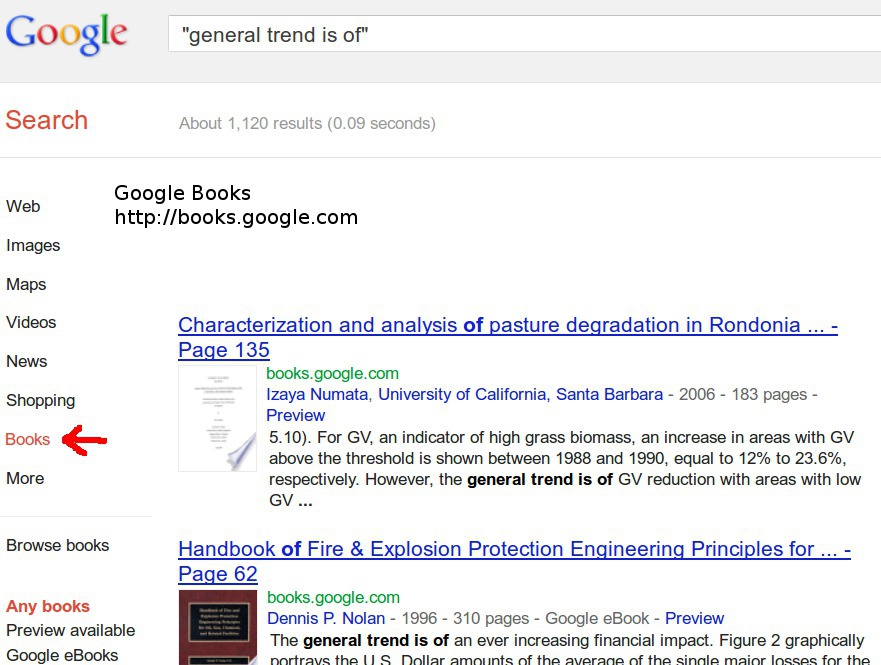Viewport: 881px width, 665px height.
Task: Filter by Preview available books
Action: (71, 630)
